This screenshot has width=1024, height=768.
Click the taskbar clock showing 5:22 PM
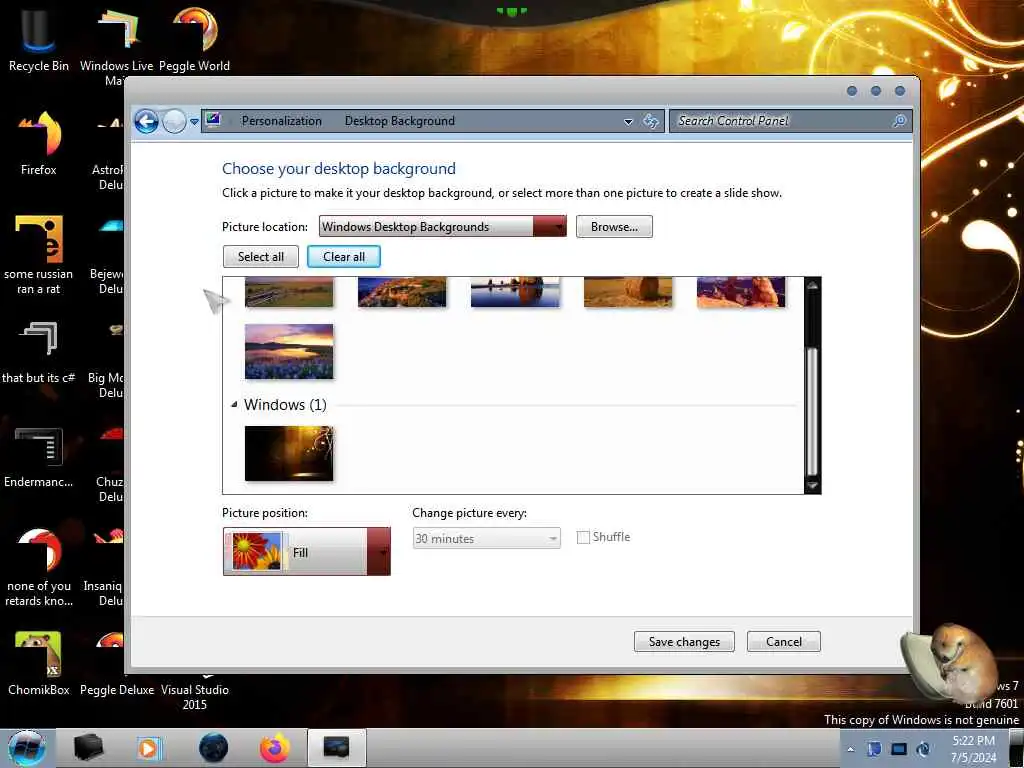(973, 749)
